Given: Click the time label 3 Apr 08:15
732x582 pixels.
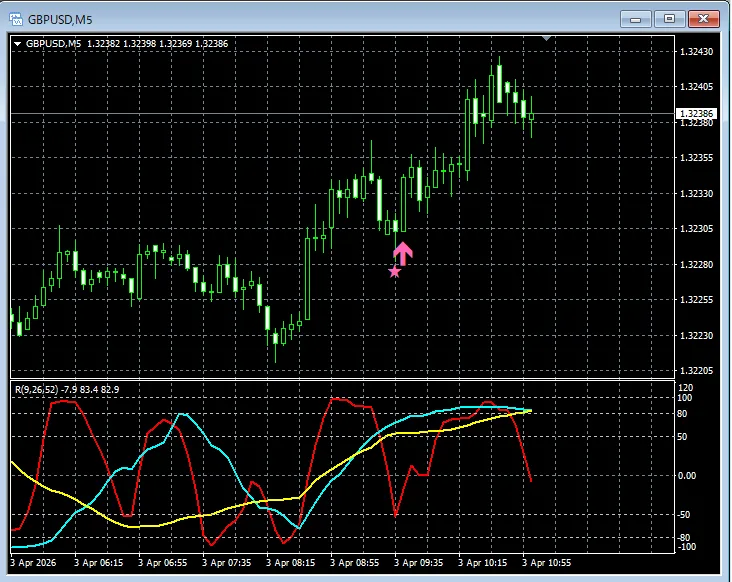Looking at the screenshot, I should (x=290, y=563).
